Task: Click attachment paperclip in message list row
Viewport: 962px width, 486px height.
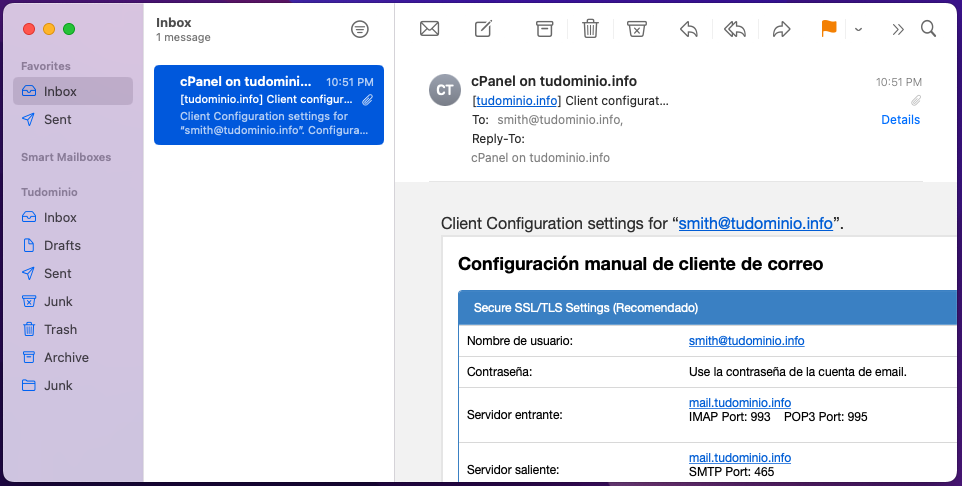Action: [367, 99]
